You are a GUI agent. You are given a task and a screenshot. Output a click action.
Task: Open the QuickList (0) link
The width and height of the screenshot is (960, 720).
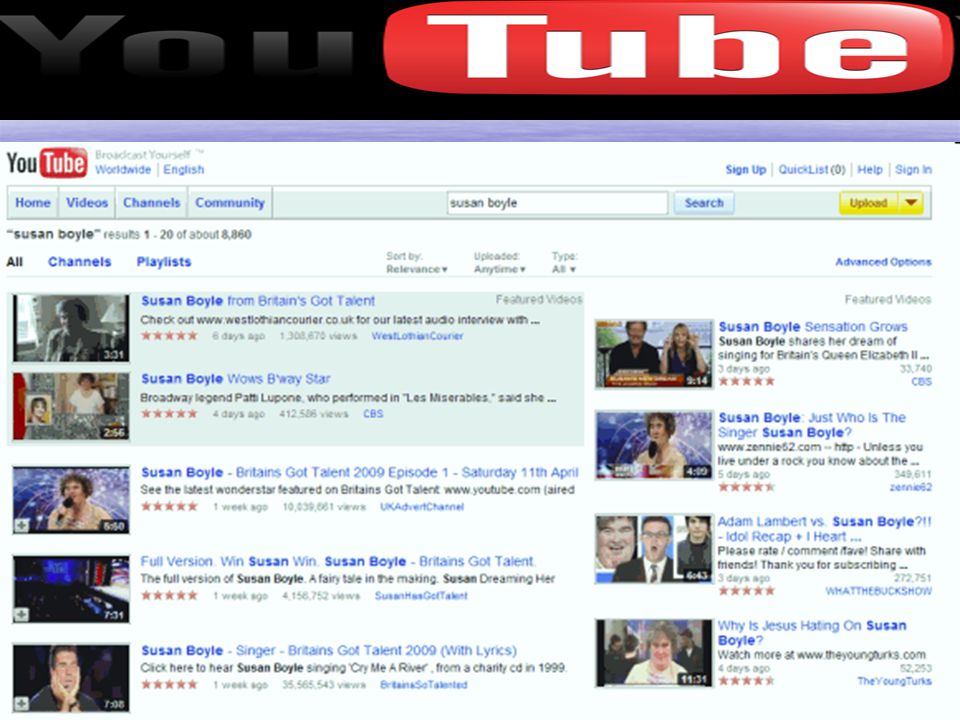click(x=812, y=170)
